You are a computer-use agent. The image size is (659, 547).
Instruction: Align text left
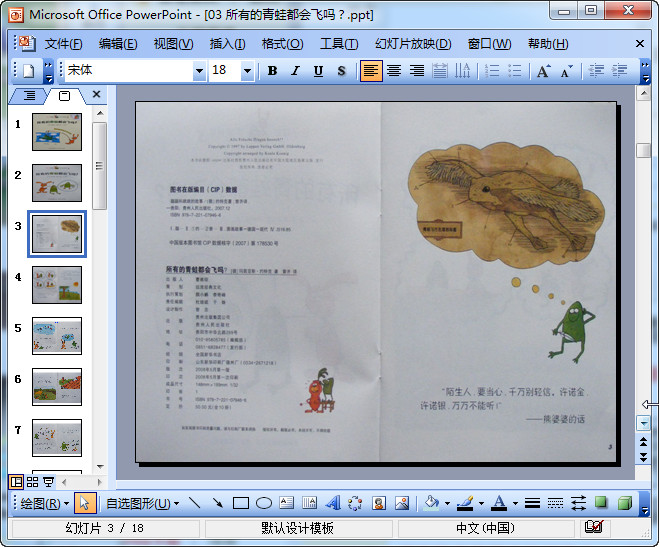(x=371, y=71)
